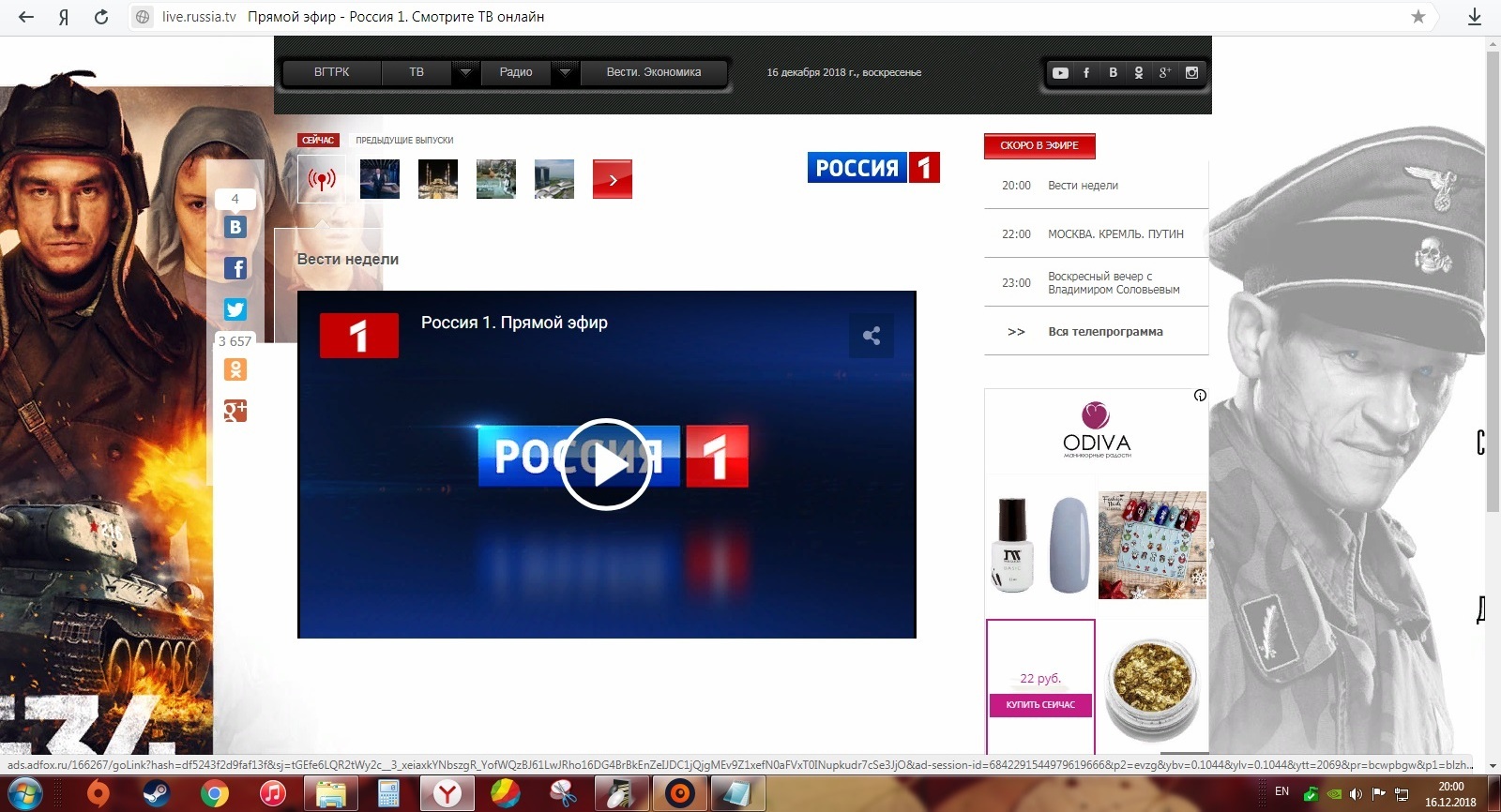Switch to ПРЕДЫДУЩИЕ ВЫПУСКИ tab
1501x812 pixels.
click(x=404, y=140)
